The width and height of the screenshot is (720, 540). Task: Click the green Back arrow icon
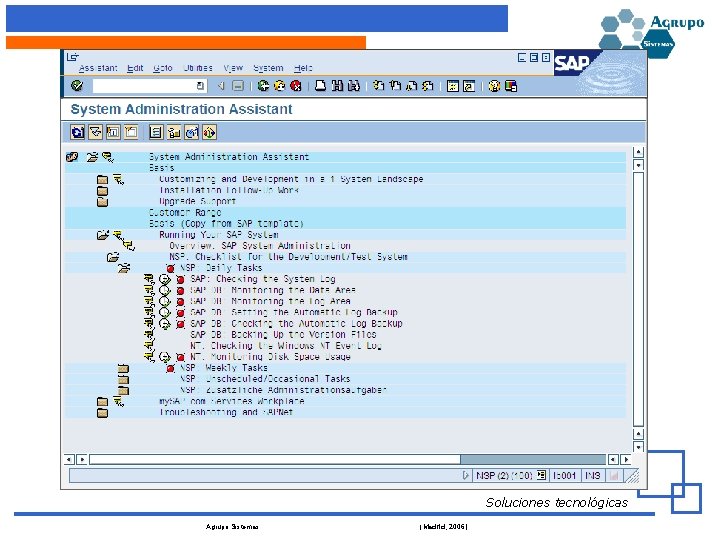[263, 85]
